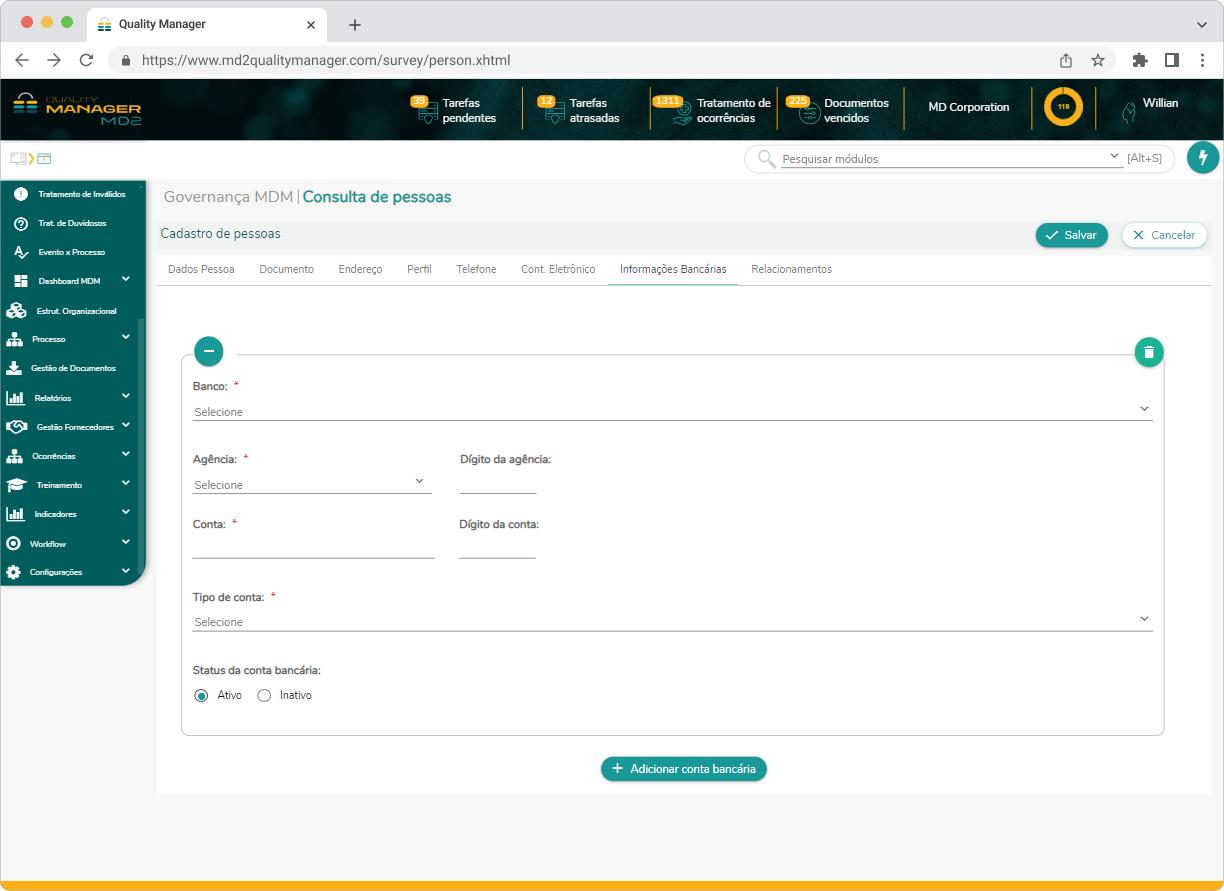This screenshot has width=1224, height=891.
Task: Click the lightning bolt quick action icon
Action: pos(1203,158)
